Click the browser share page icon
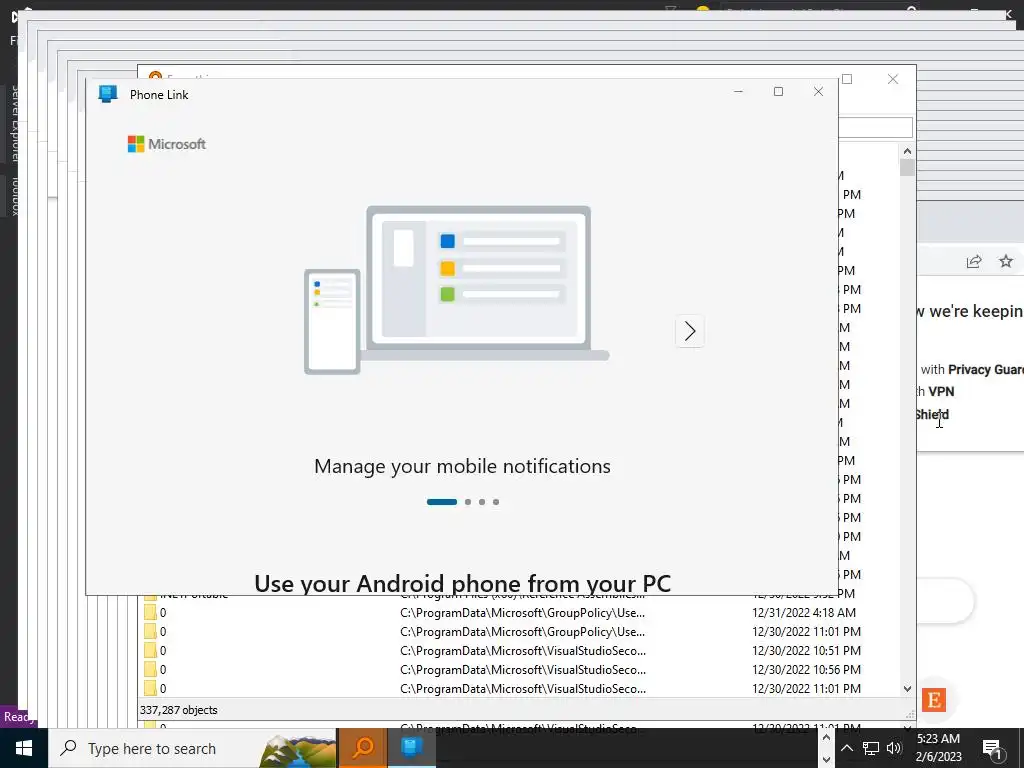Viewport: 1024px width, 768px height. coord(974,261)
